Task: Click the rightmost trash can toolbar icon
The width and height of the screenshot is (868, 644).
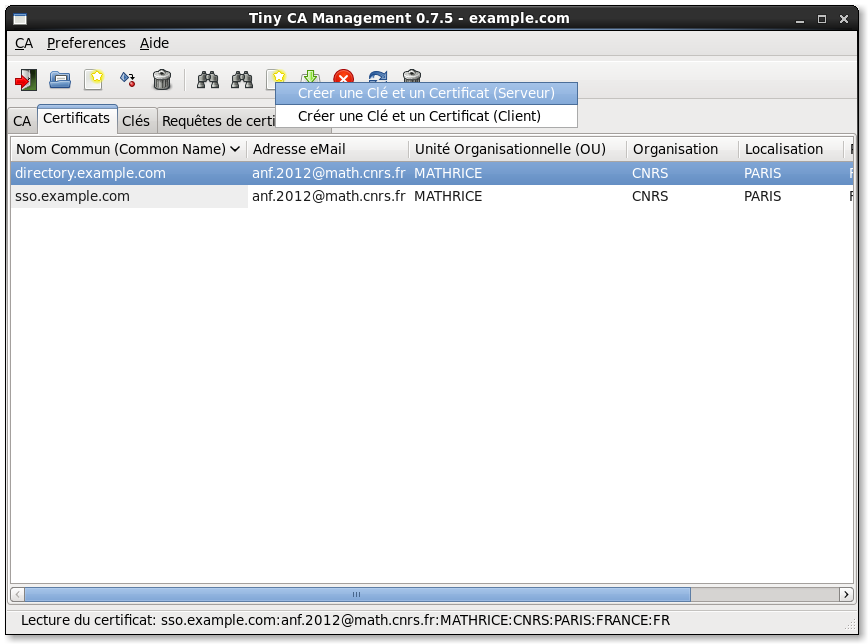Action: 411,78
